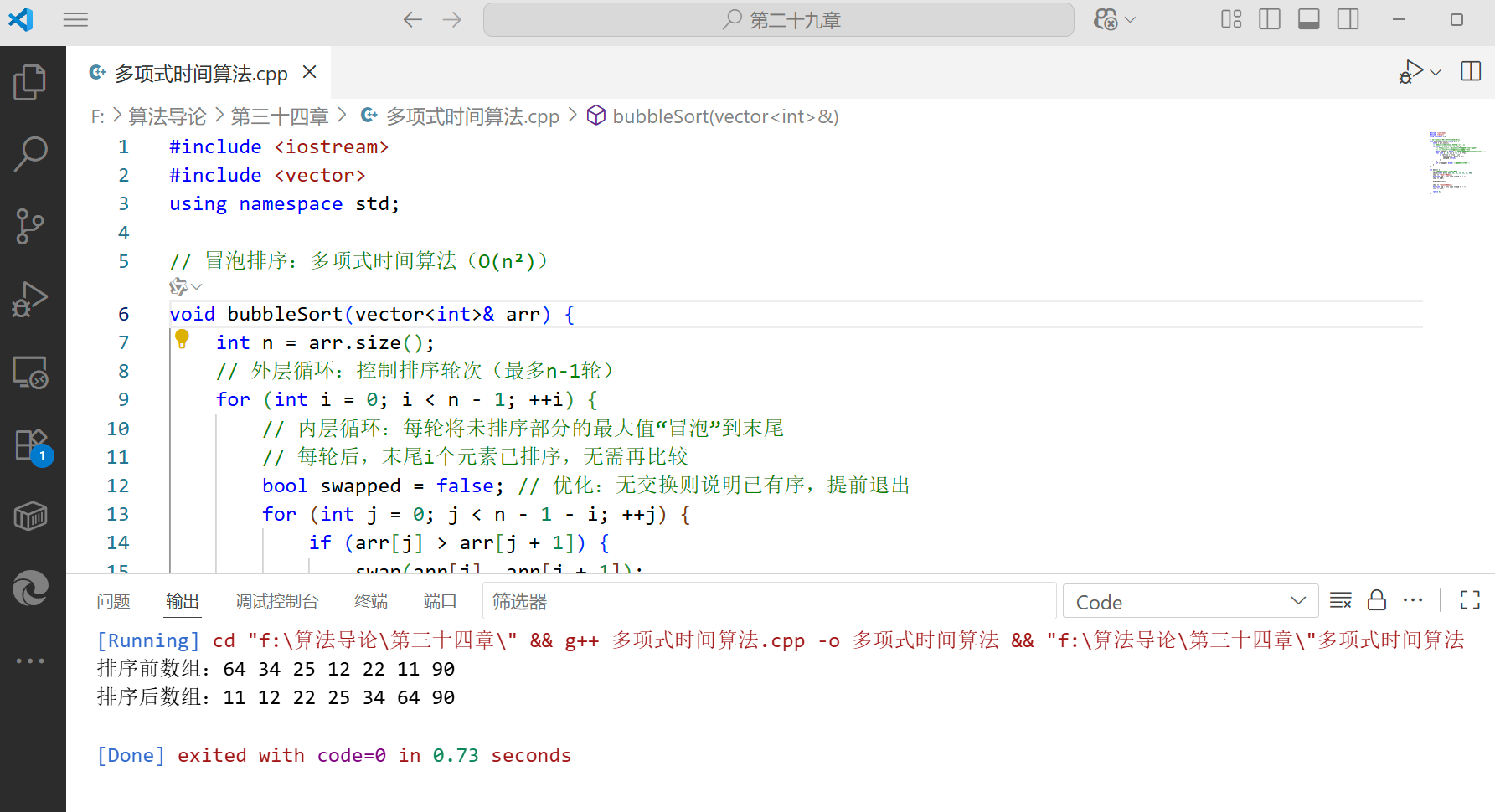The image size is (1495, 812).
Task: Switch to the 终端 panel tab
Action: click(371, 601)
